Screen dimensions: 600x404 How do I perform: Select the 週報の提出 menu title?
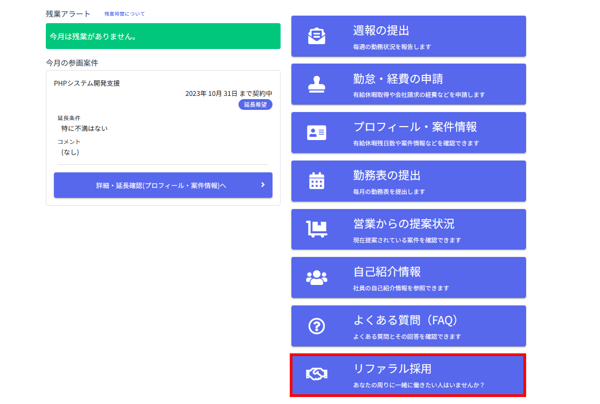[x=381, y=31]
